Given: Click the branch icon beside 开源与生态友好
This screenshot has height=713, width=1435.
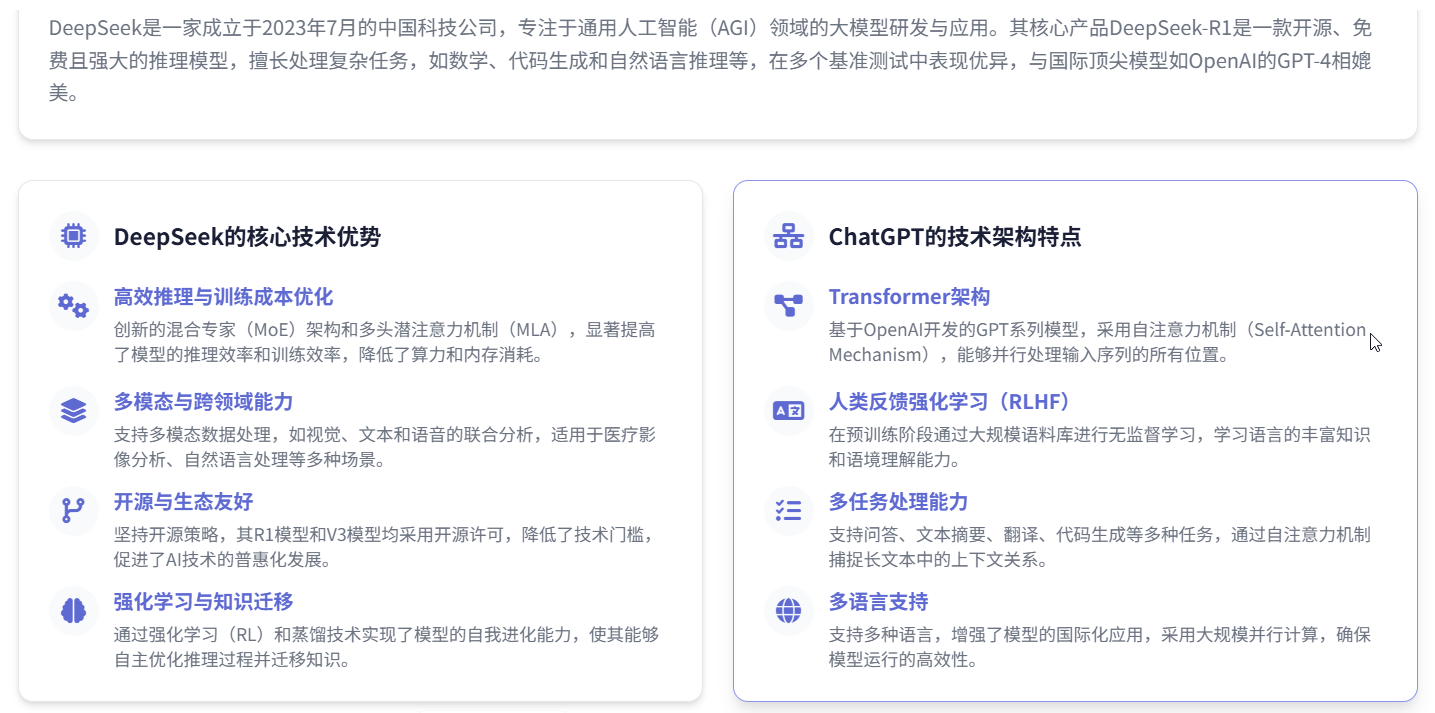Looking at the screenshot, I should tap(73, 511).
